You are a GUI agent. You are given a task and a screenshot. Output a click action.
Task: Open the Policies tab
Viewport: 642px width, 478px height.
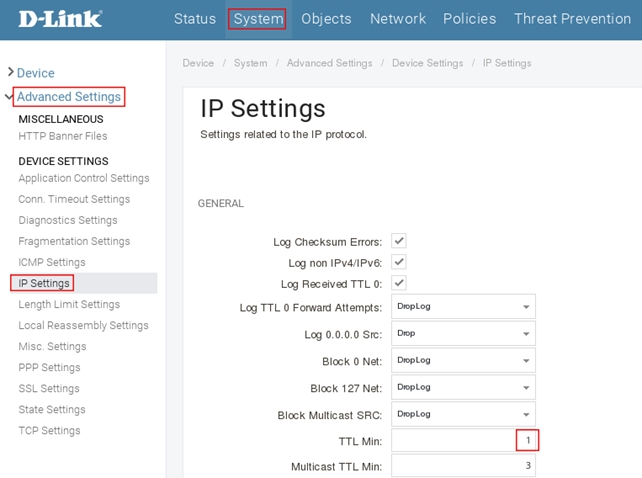point(469,19)
